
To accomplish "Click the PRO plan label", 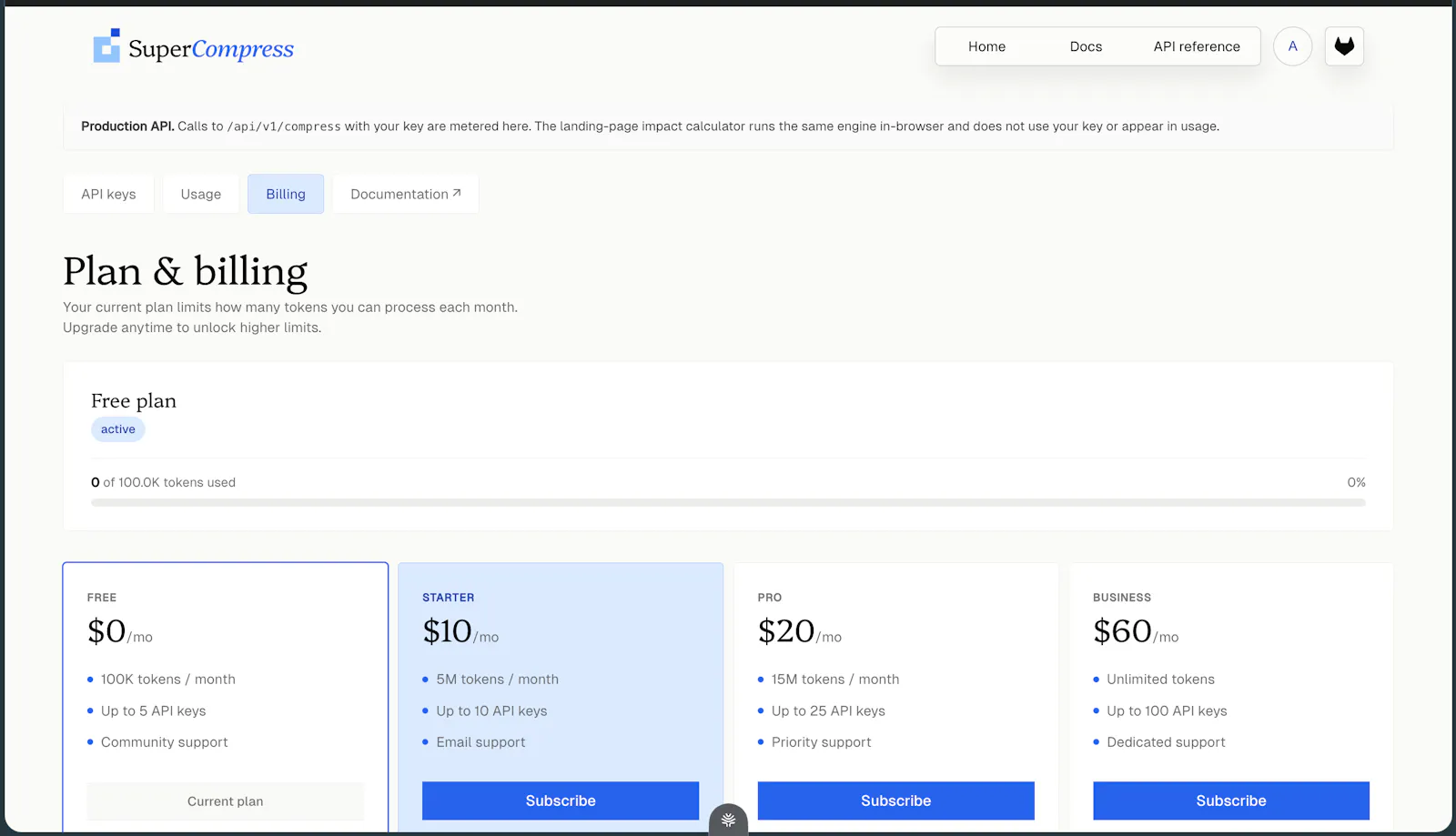I will 770,598.
